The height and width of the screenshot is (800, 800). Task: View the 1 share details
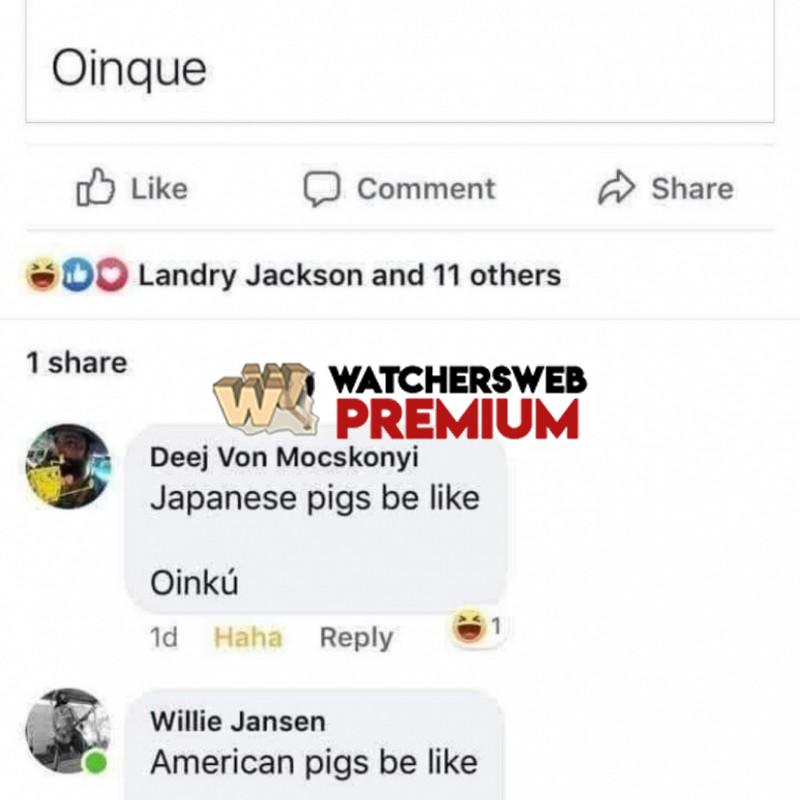(x=77, y=363)
